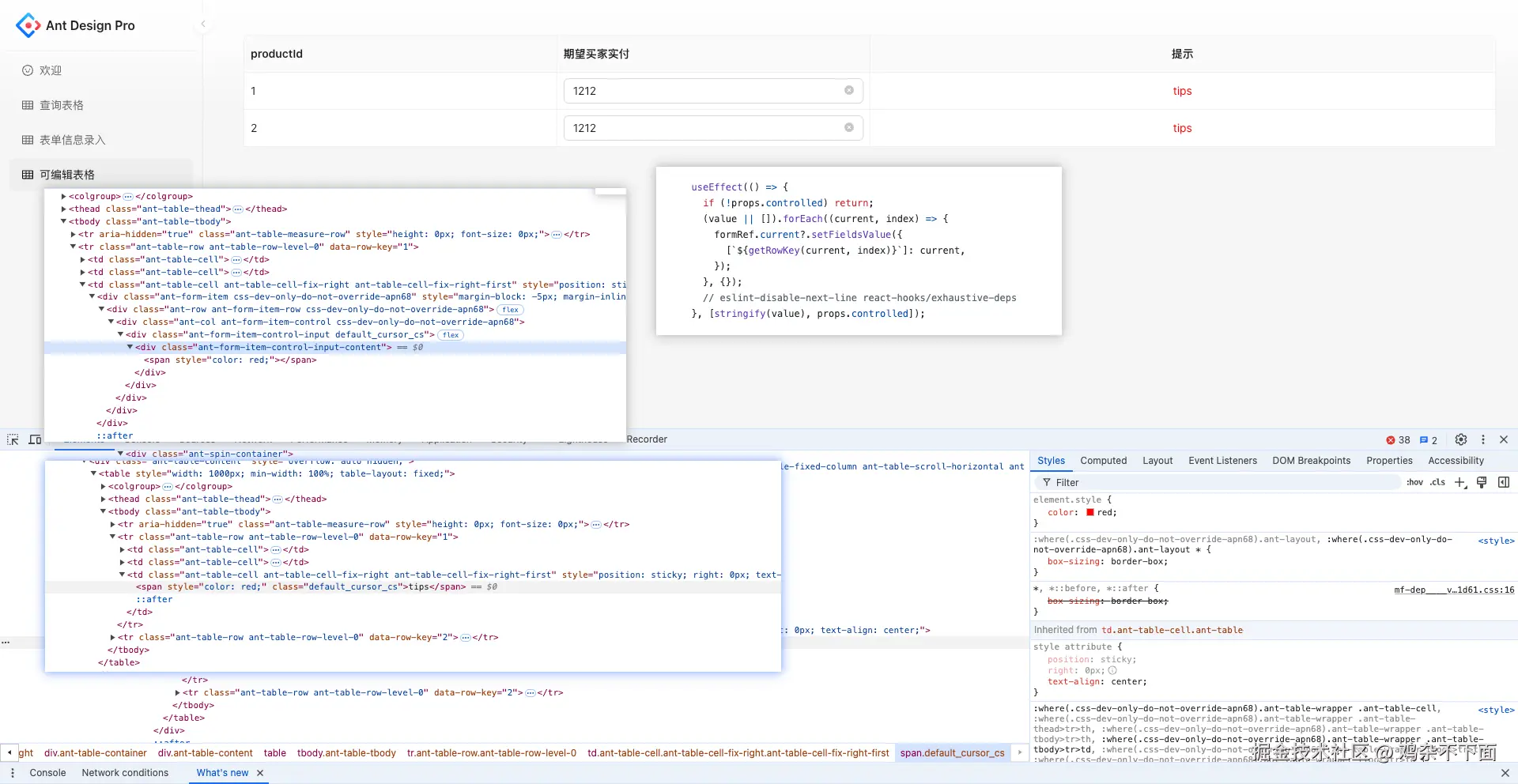Open the Console drawer tab
Image resolution: width=1518 pixels, height=784 pixels.
[x=47, y=773]
